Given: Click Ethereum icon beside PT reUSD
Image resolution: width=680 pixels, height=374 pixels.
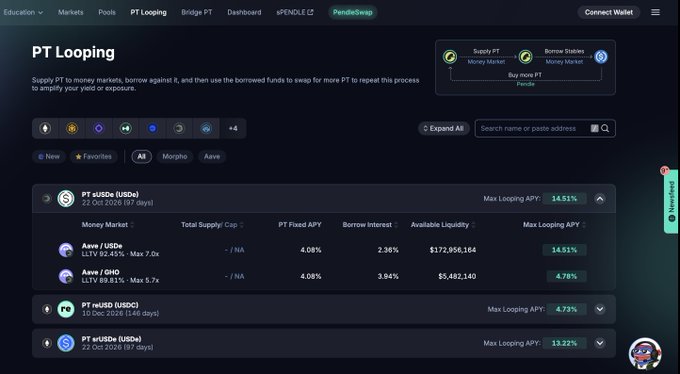Looking at the screenshot, I should pos(46,309).
